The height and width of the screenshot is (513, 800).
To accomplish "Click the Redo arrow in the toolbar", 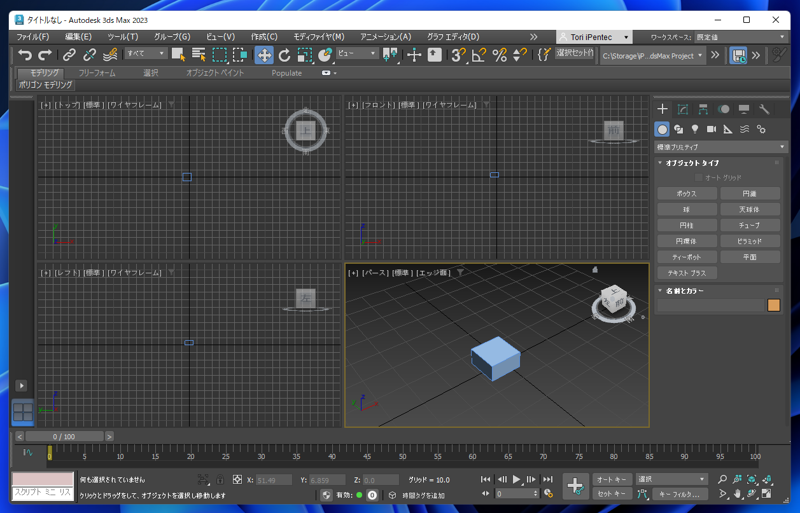I will 45,55.
